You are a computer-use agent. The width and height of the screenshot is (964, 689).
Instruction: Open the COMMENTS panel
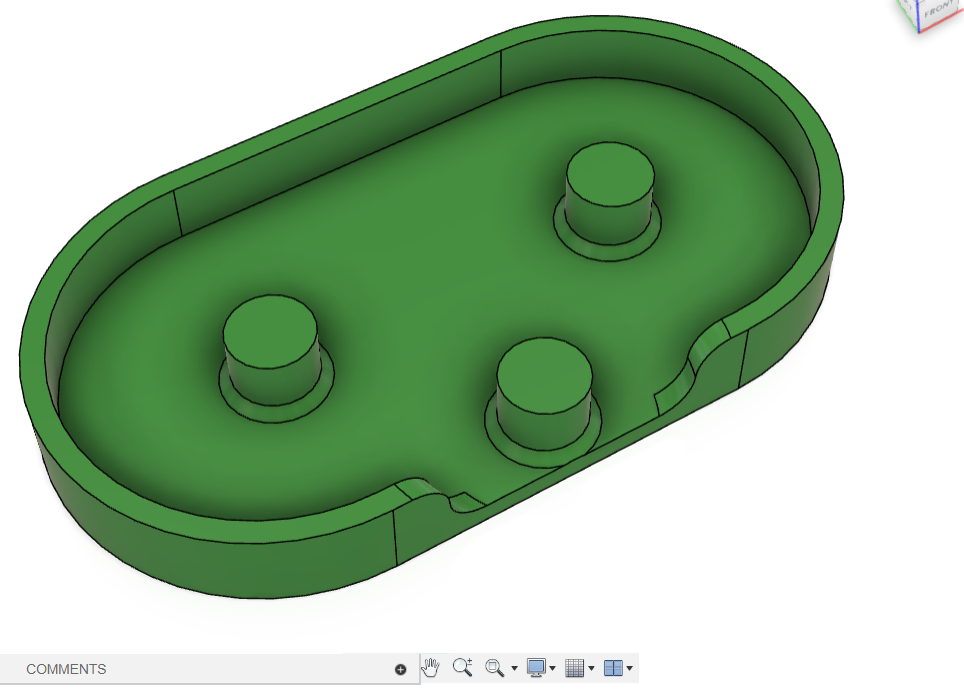[66, 669]
